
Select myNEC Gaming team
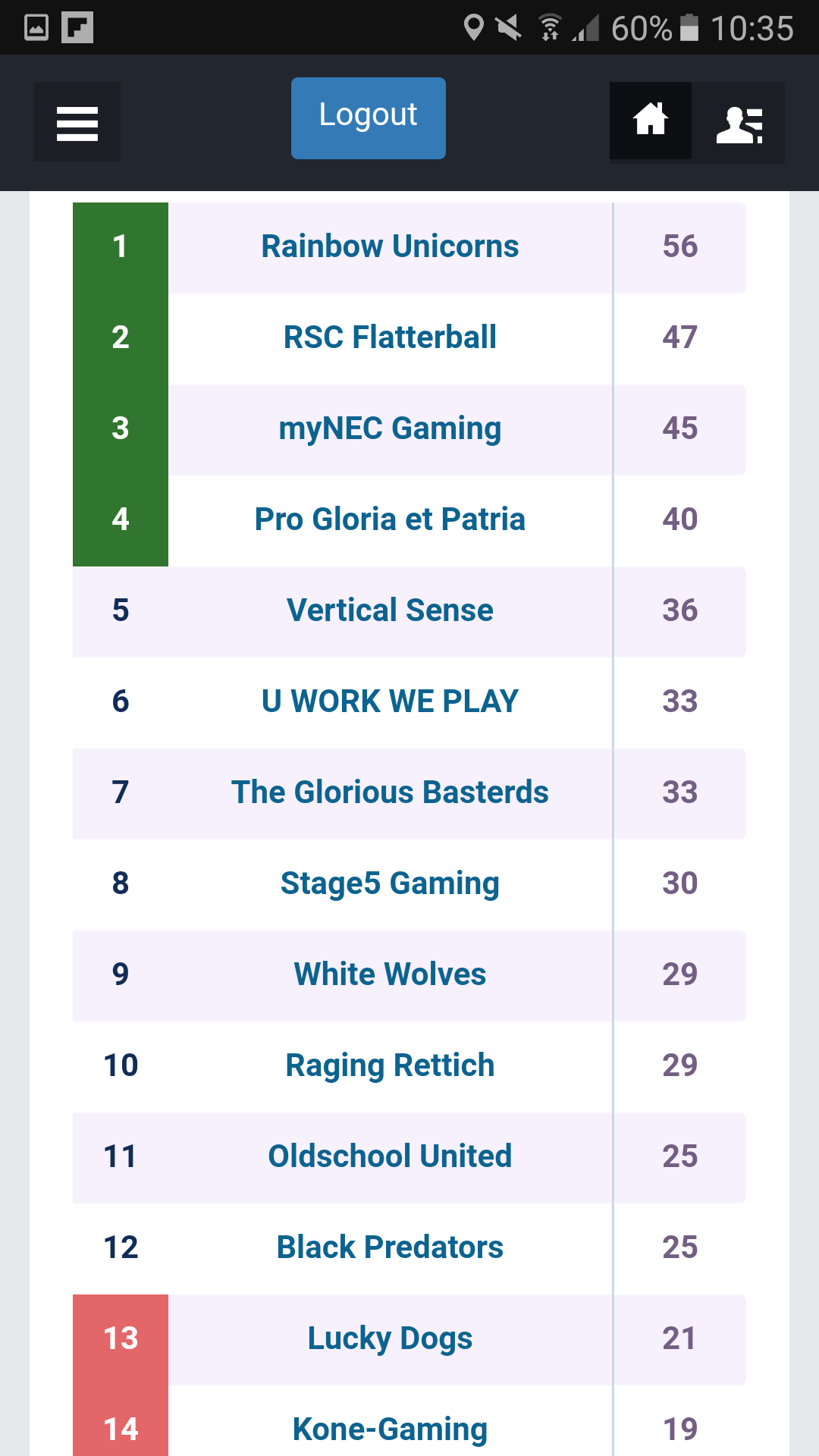pos(390,429)
